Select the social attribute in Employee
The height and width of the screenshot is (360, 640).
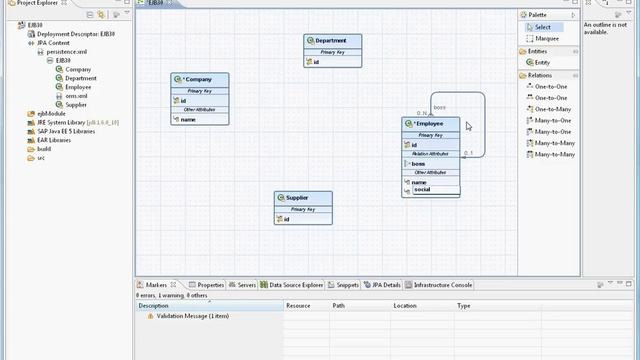click(436, 190)
